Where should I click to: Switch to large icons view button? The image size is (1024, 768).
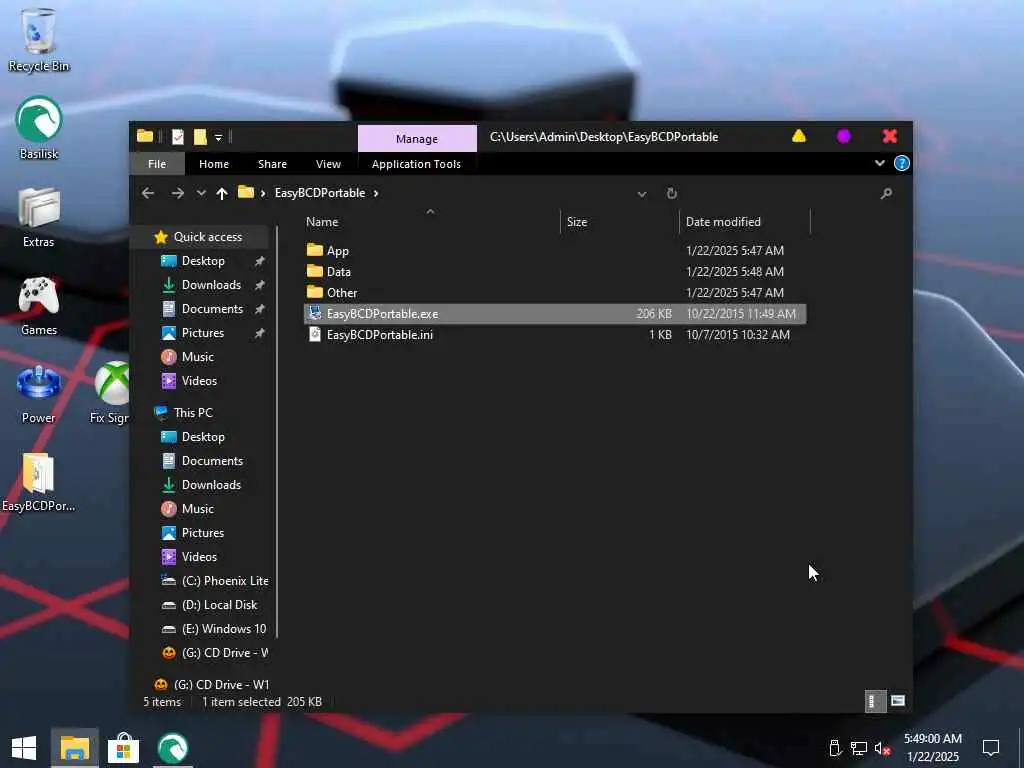tap(898, 701)
